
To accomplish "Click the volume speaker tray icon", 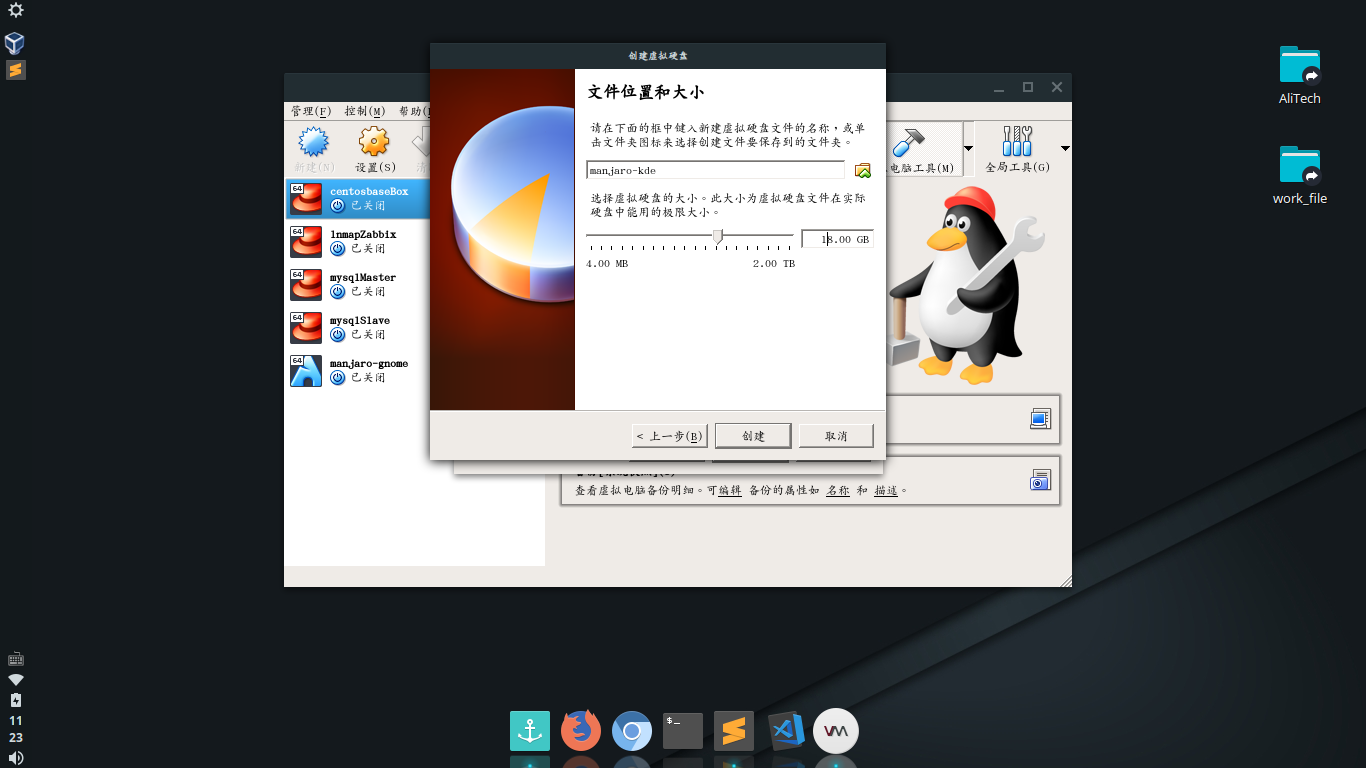I will 16,757.
